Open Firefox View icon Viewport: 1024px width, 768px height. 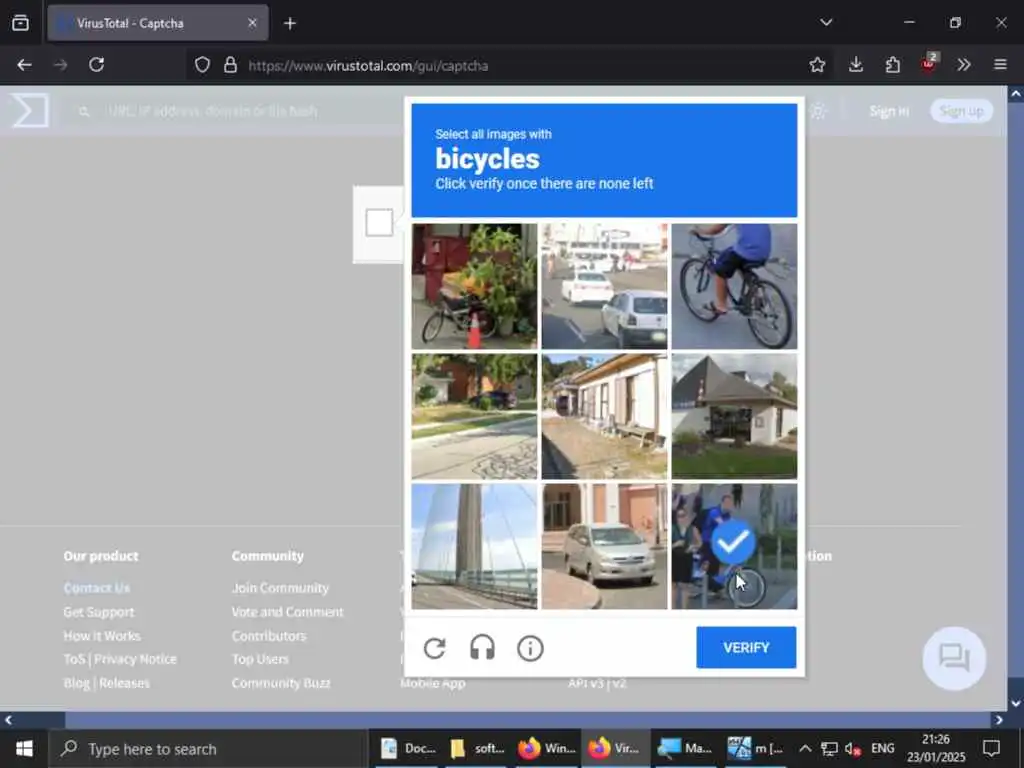click(x=20, y=23)
